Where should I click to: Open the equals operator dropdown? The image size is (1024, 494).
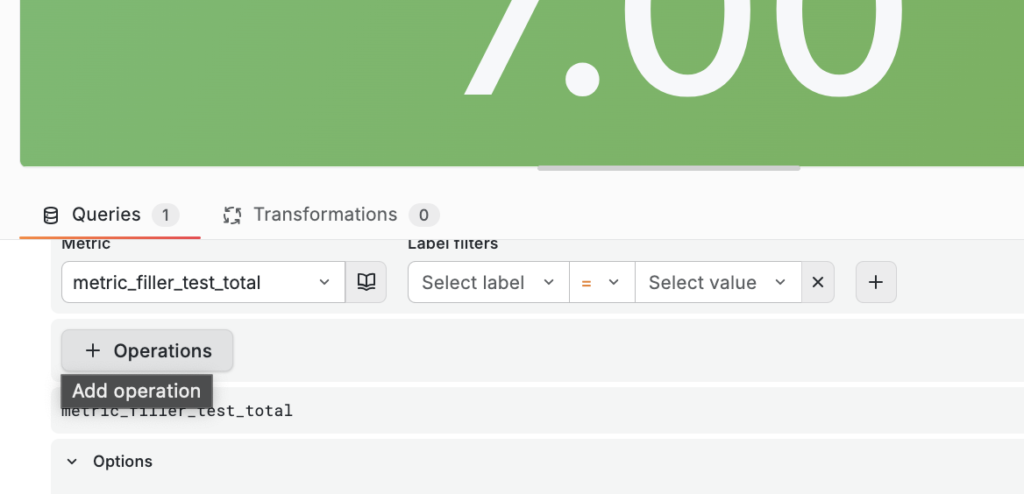coord(602,282)
